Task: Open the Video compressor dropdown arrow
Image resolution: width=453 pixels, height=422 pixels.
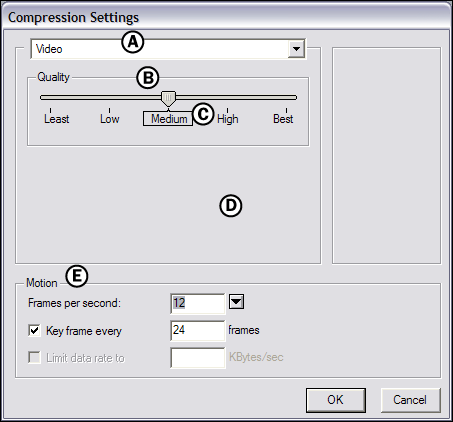Action: (296, 49)
